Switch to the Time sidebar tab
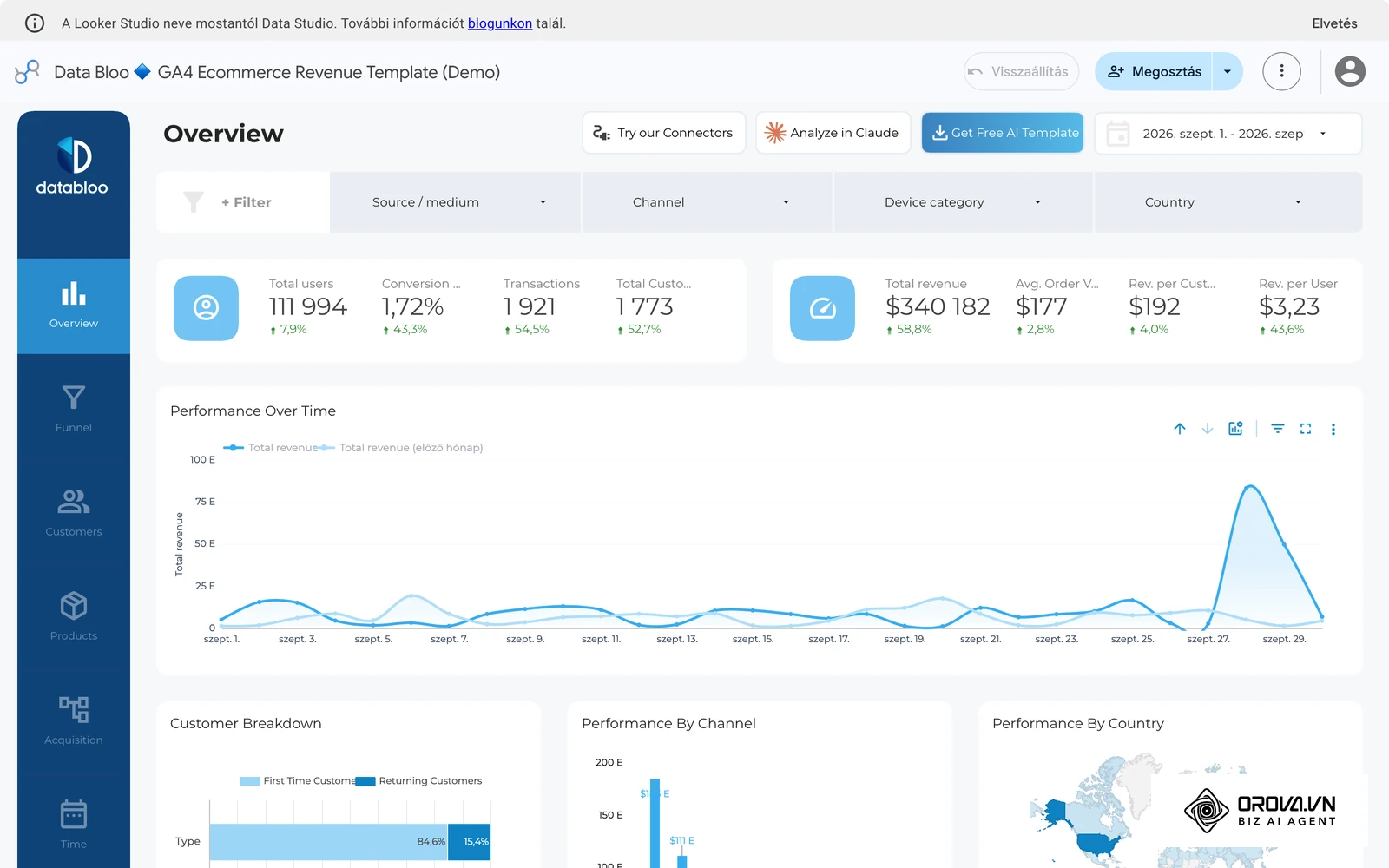Viewport: 1389px width, 868px height. 74,825
